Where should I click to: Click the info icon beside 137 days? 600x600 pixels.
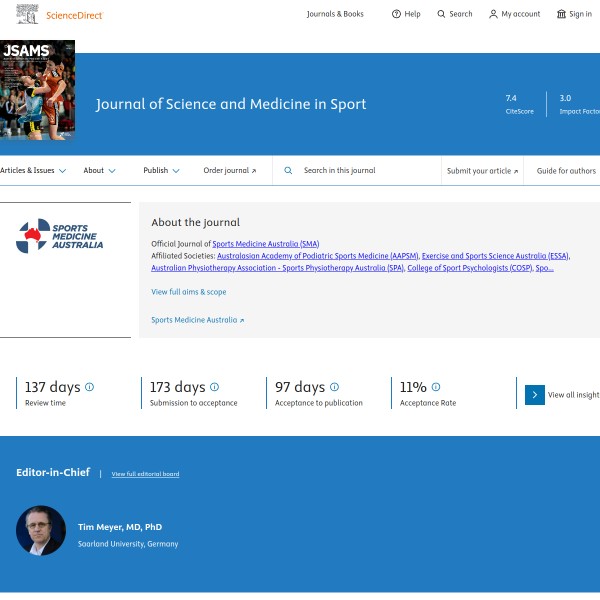click(90, 387)
